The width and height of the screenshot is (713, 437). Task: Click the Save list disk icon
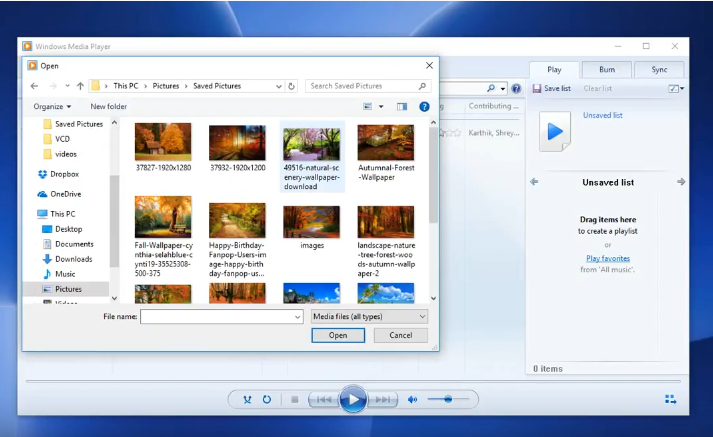(x=537, y=89)
